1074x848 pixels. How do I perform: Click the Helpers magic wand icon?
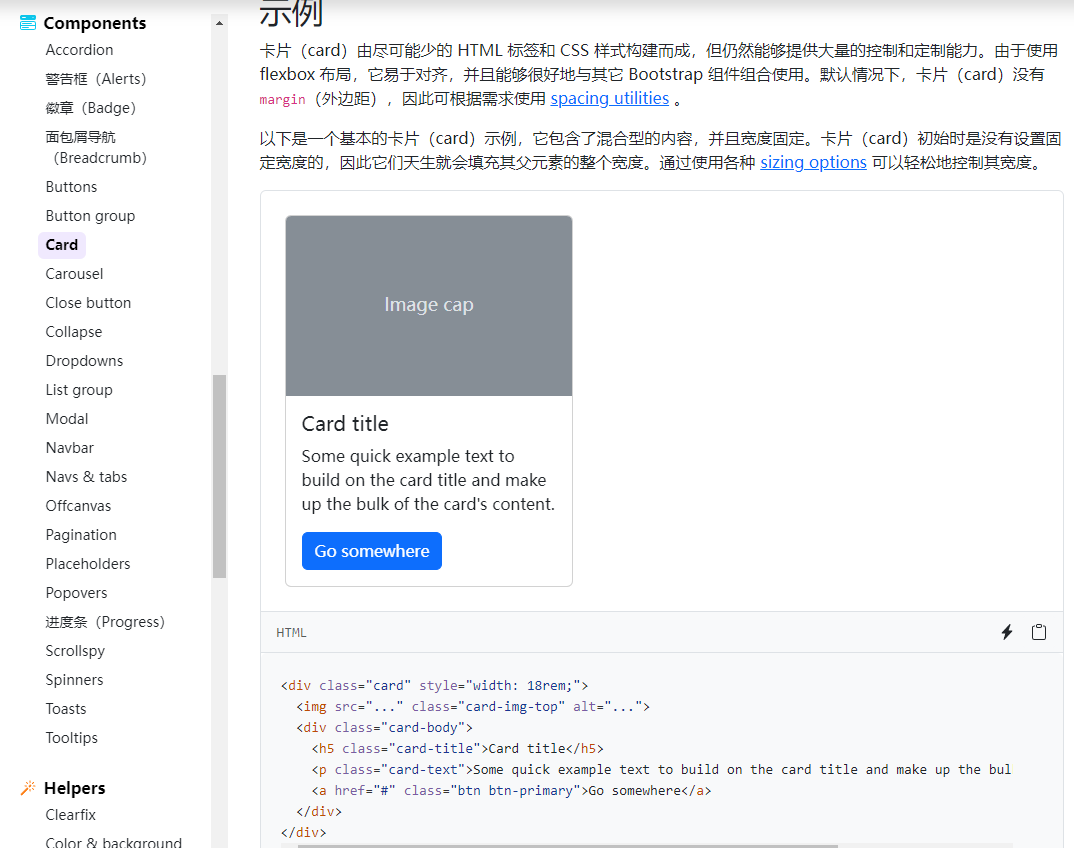coord(28,788)
